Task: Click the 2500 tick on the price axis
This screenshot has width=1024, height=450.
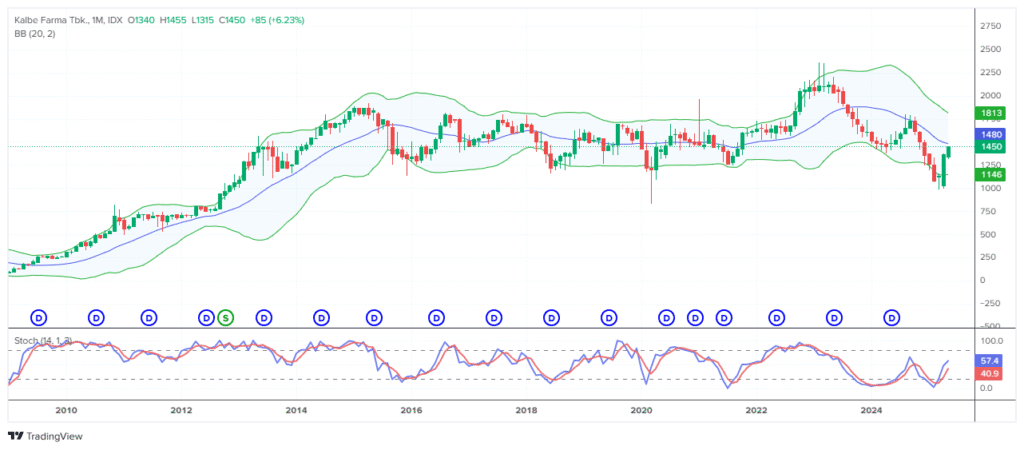Action: (x=991, y=49)
